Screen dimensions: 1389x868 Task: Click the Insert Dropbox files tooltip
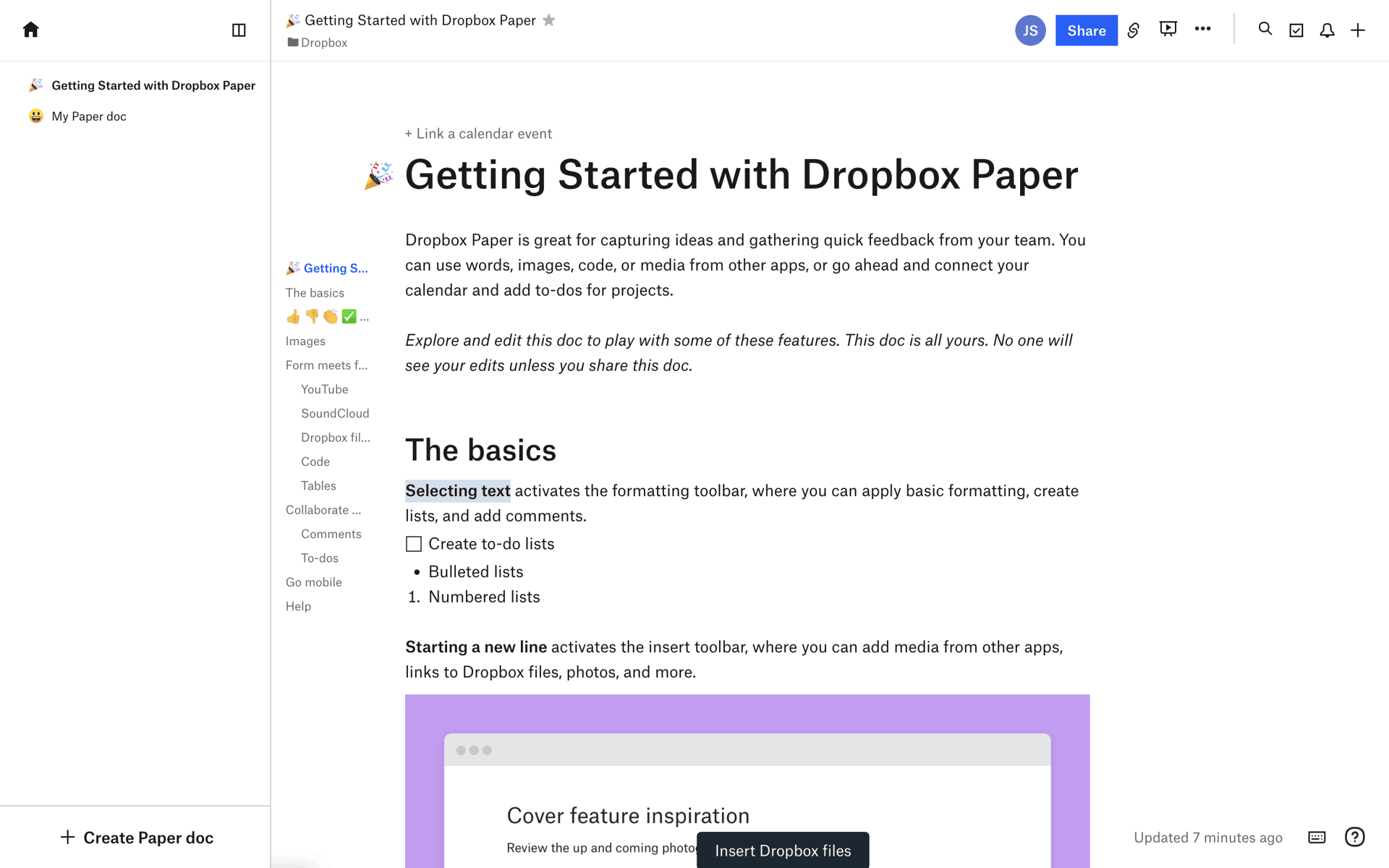click(783, 851)
